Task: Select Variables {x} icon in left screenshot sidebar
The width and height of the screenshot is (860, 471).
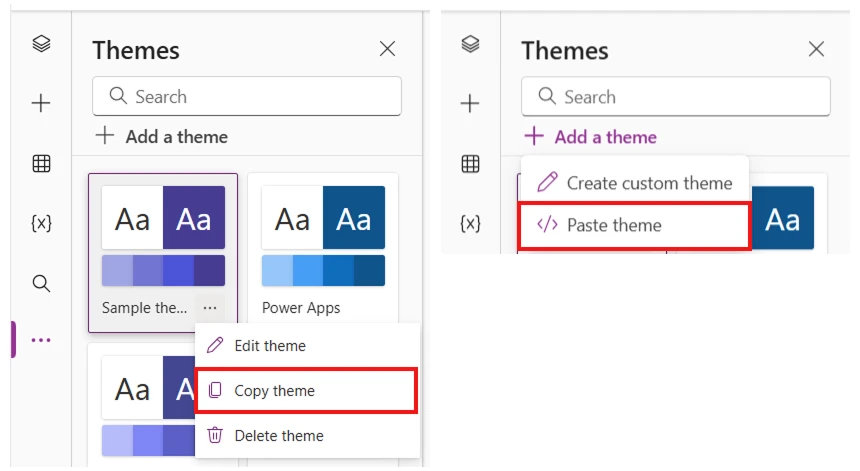Action: click(41, 223)
